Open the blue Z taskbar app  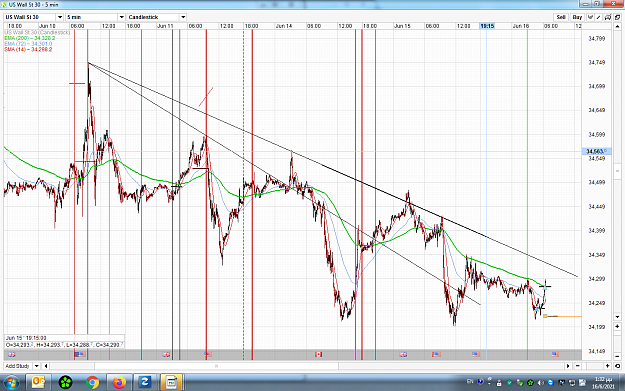click(144, 383)
